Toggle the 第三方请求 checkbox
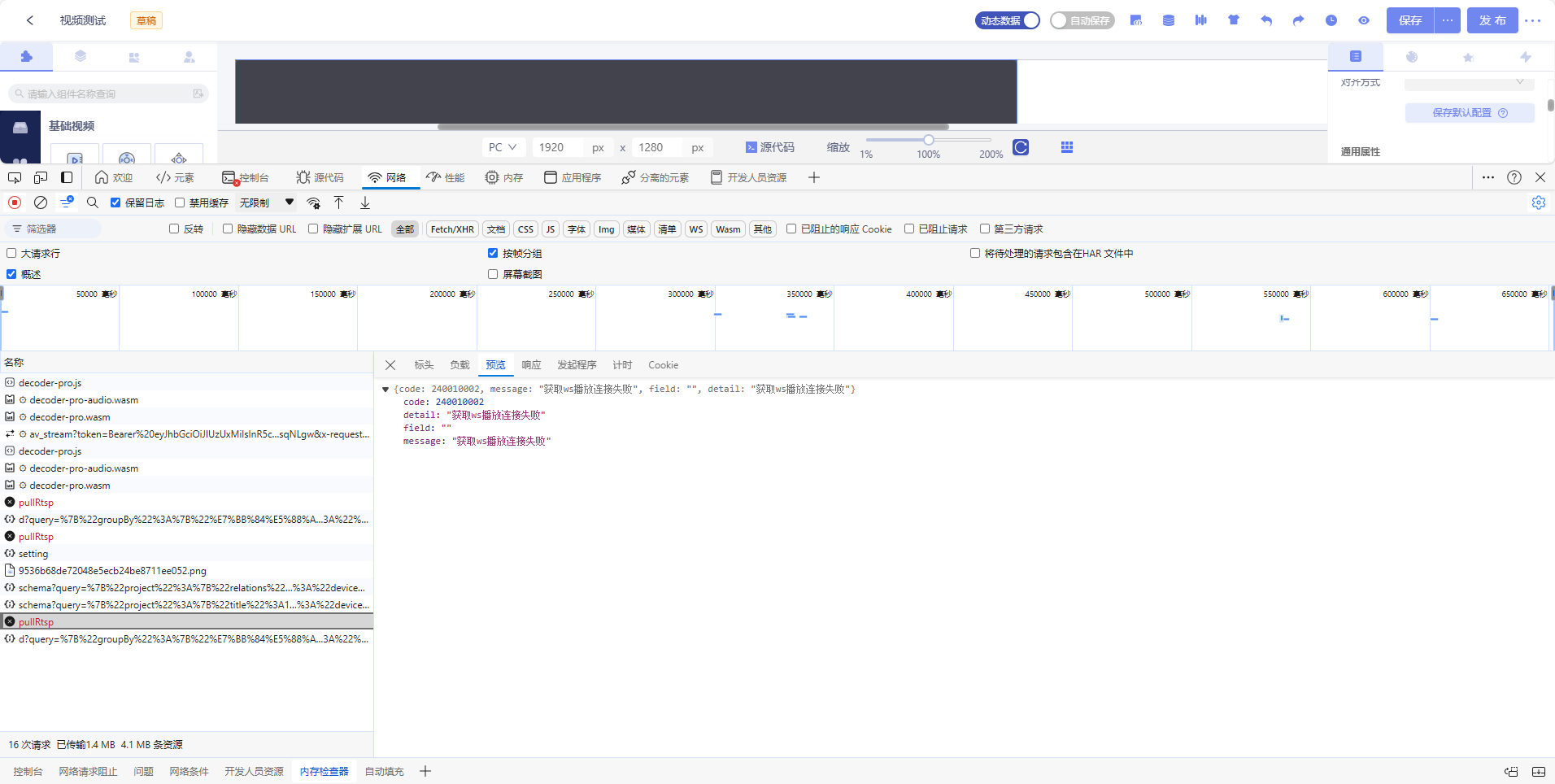 pos(985,229)
